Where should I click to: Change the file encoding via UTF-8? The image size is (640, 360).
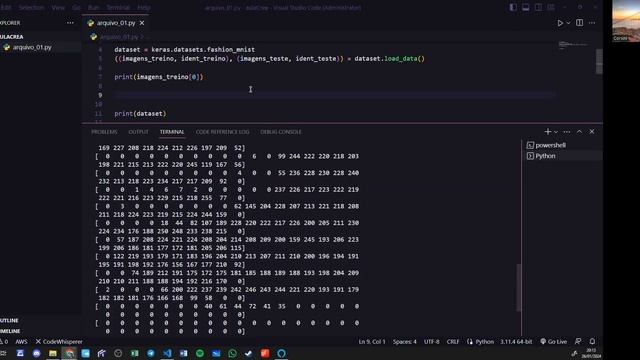coord(431,342)
